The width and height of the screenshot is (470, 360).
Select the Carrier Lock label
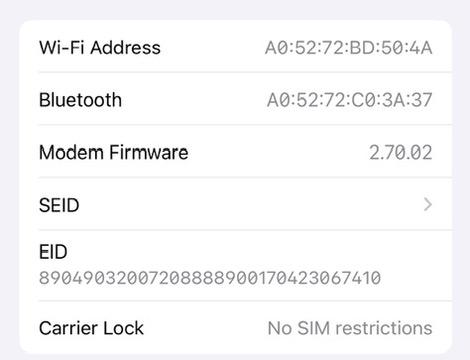pyautogui.click(x=91, y=328)
